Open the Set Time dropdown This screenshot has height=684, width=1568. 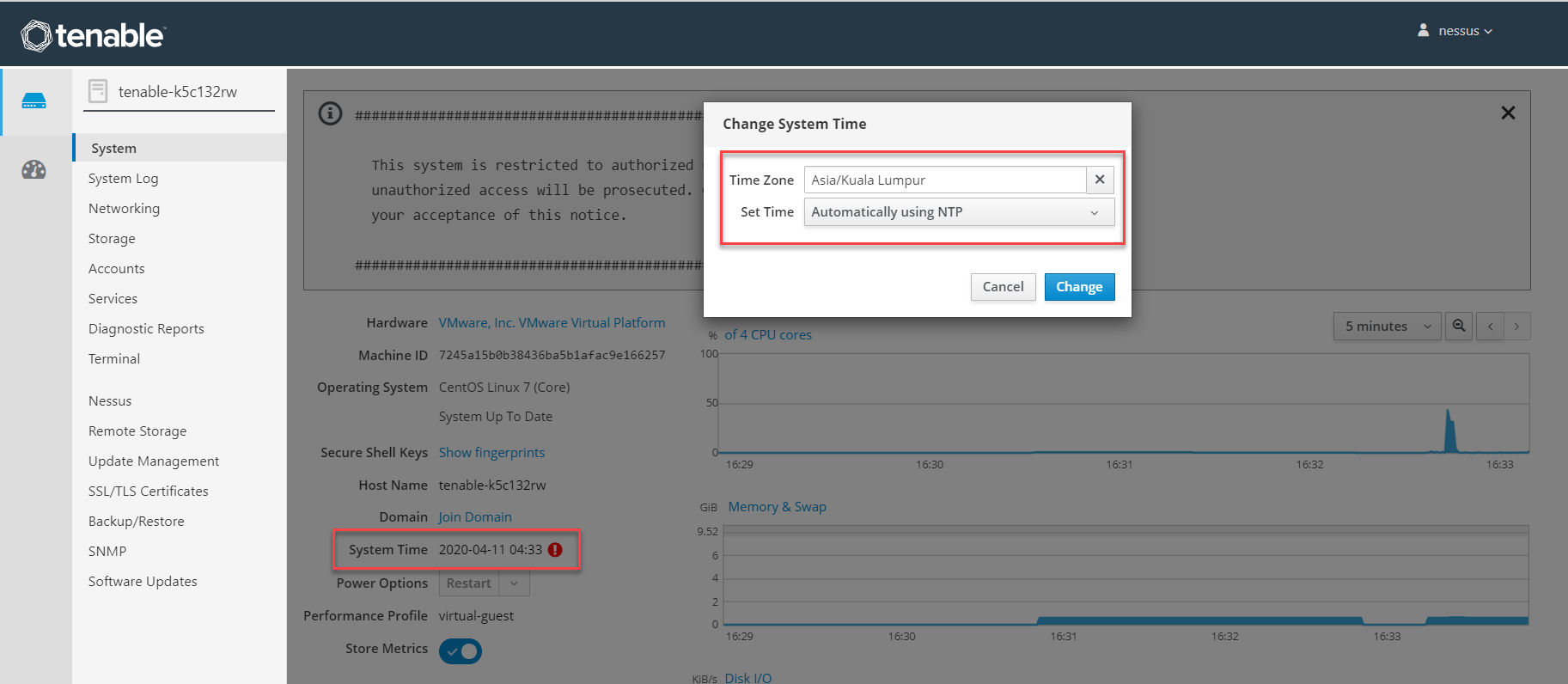point(959,211)
